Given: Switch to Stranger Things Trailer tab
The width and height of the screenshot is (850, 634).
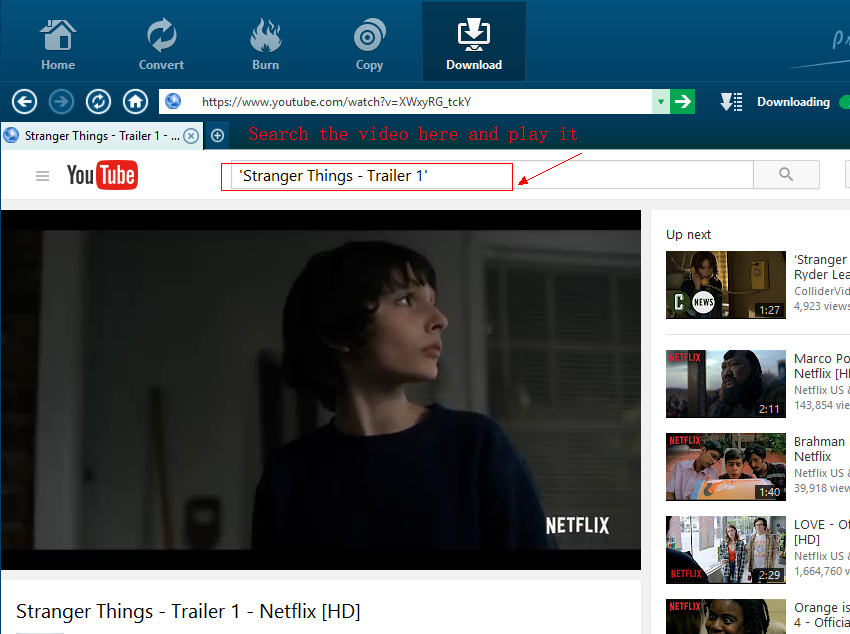Looking at the screenshot, I should [x=102, y=135].
